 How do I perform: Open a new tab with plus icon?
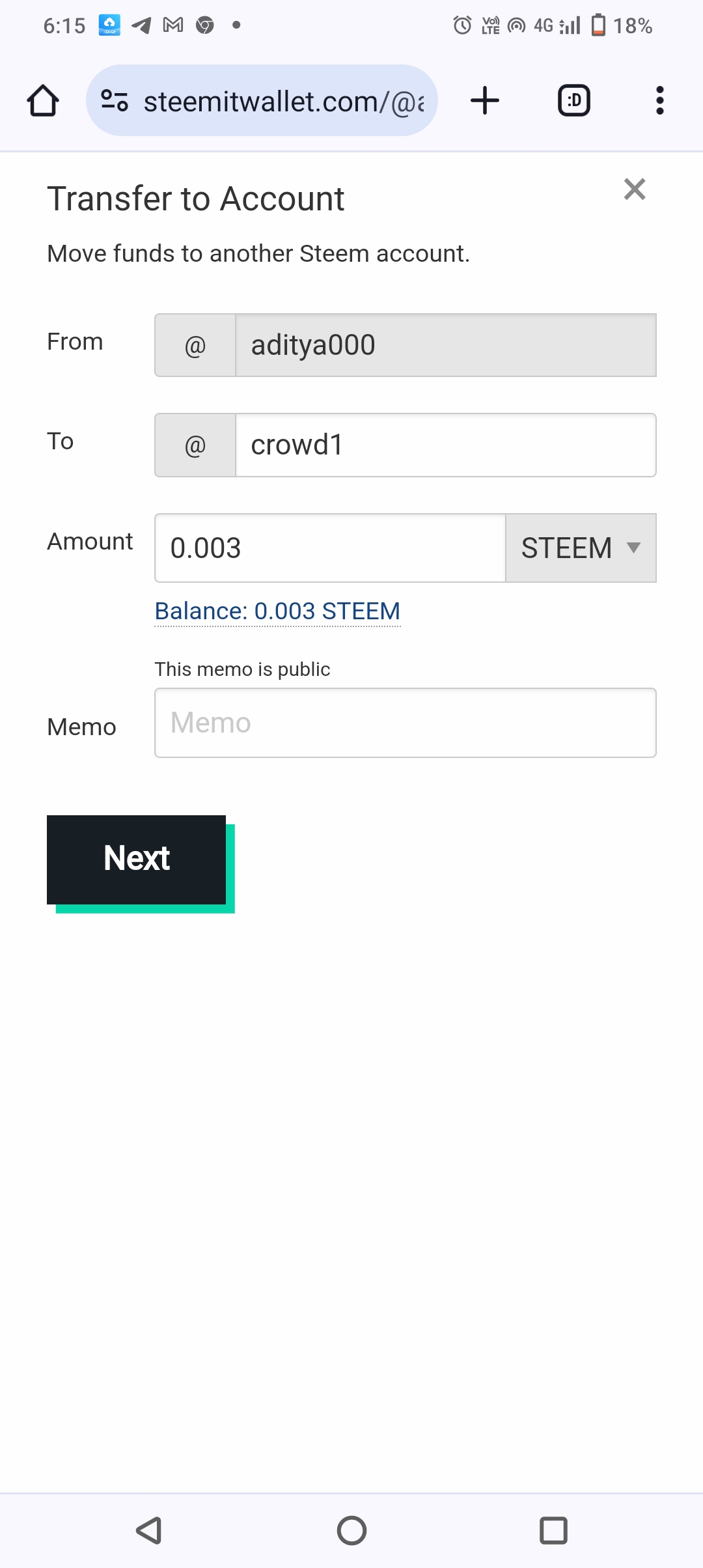pos(485,101)
